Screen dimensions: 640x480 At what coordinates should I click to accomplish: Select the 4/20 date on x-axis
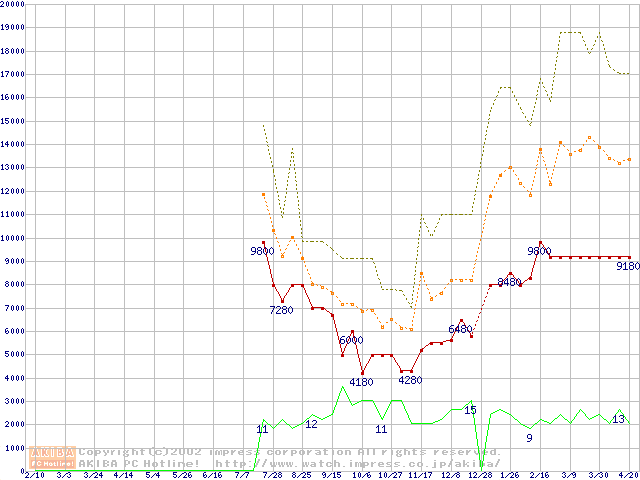click(628, 475)
